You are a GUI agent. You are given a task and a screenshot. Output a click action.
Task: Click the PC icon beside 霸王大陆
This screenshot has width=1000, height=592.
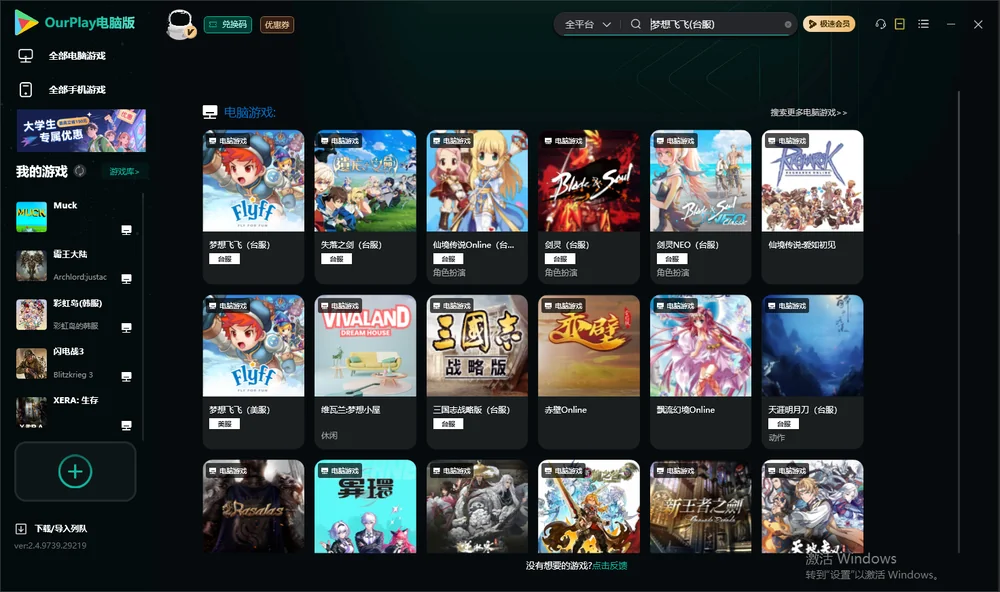(x=126, y=279)
